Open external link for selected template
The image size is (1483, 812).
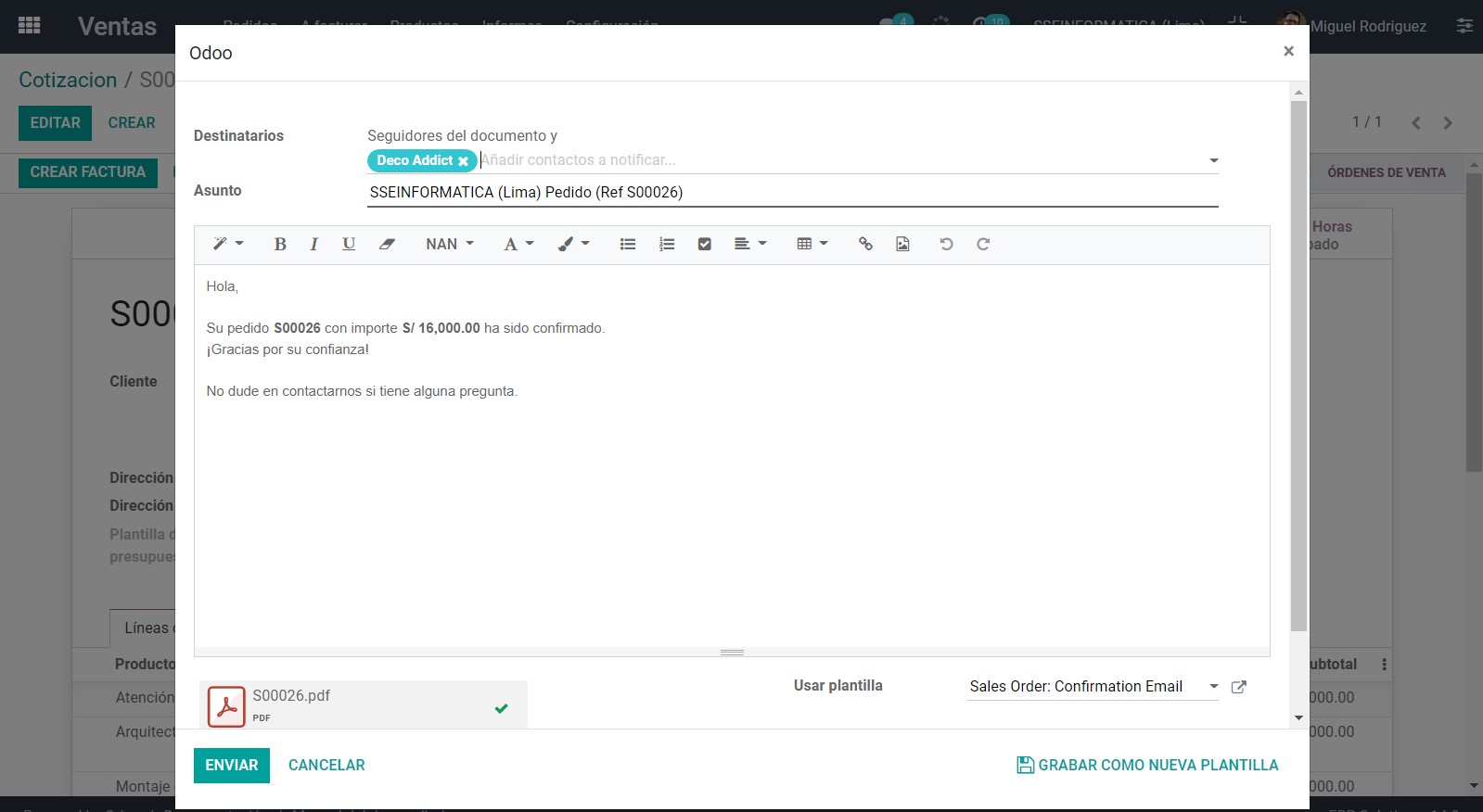click(x=1238, y=687)
